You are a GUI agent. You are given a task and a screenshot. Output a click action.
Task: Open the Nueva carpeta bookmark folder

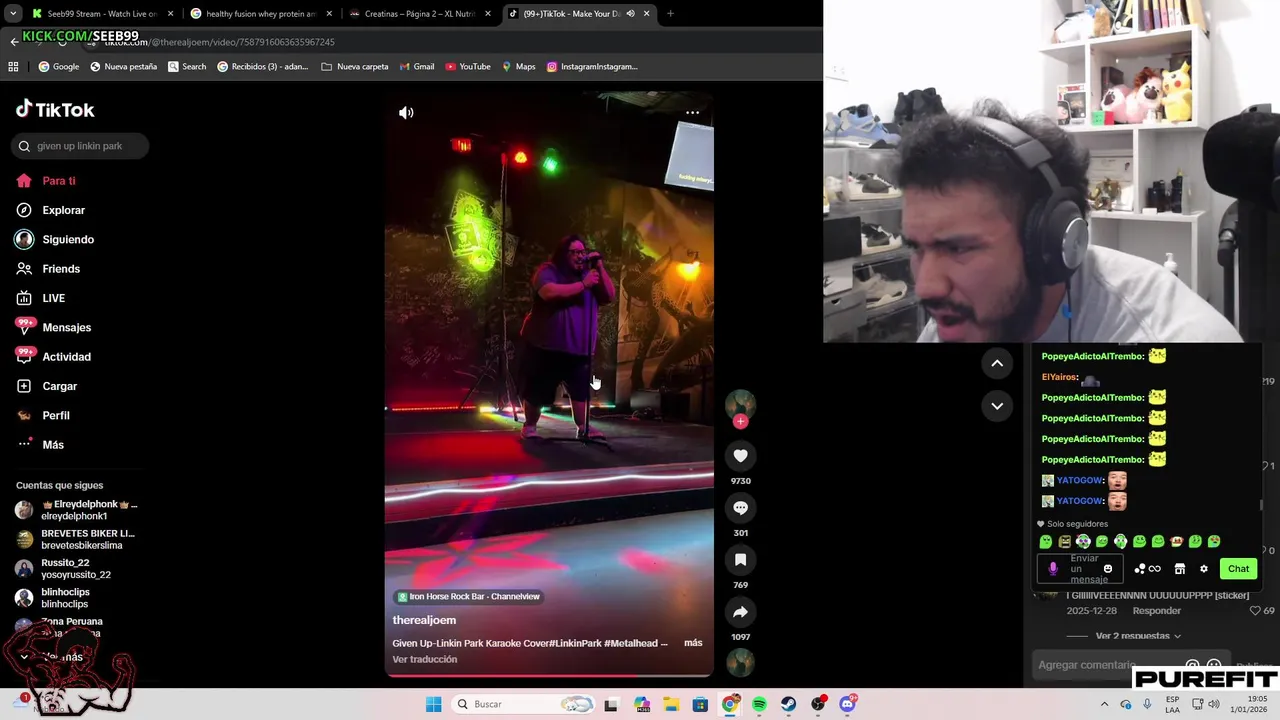point(354,67)
